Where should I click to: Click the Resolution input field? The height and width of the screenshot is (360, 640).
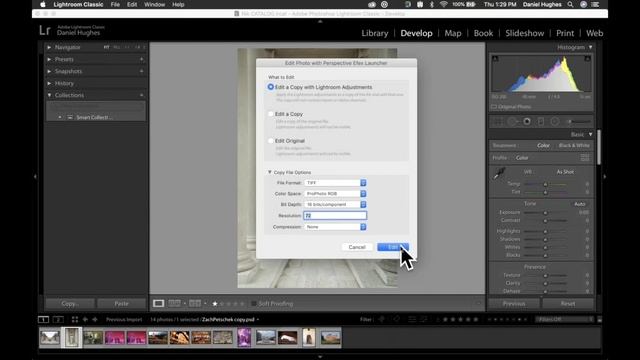335,216
